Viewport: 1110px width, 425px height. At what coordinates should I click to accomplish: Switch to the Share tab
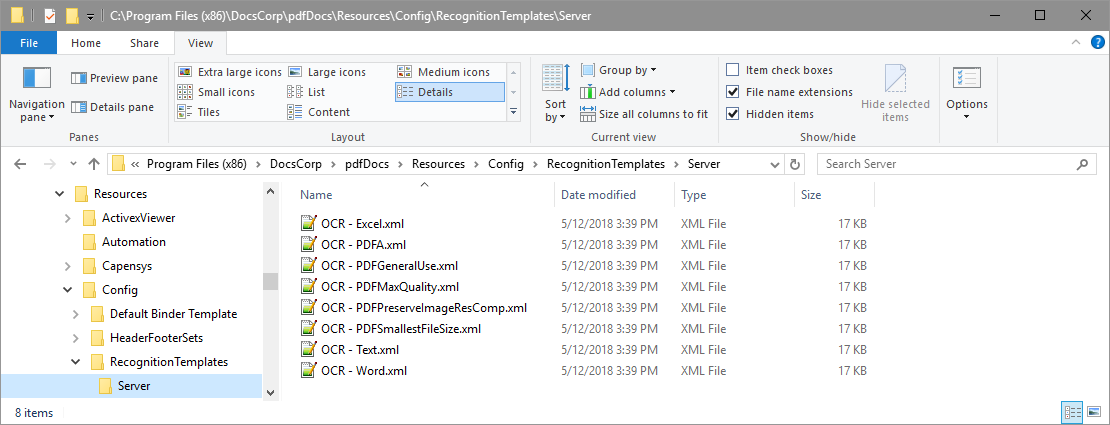point(144,43)
